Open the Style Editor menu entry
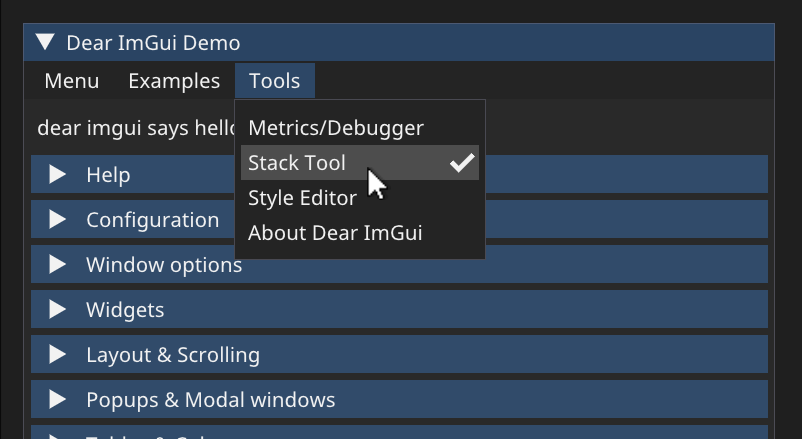 [x=360, y=198]
